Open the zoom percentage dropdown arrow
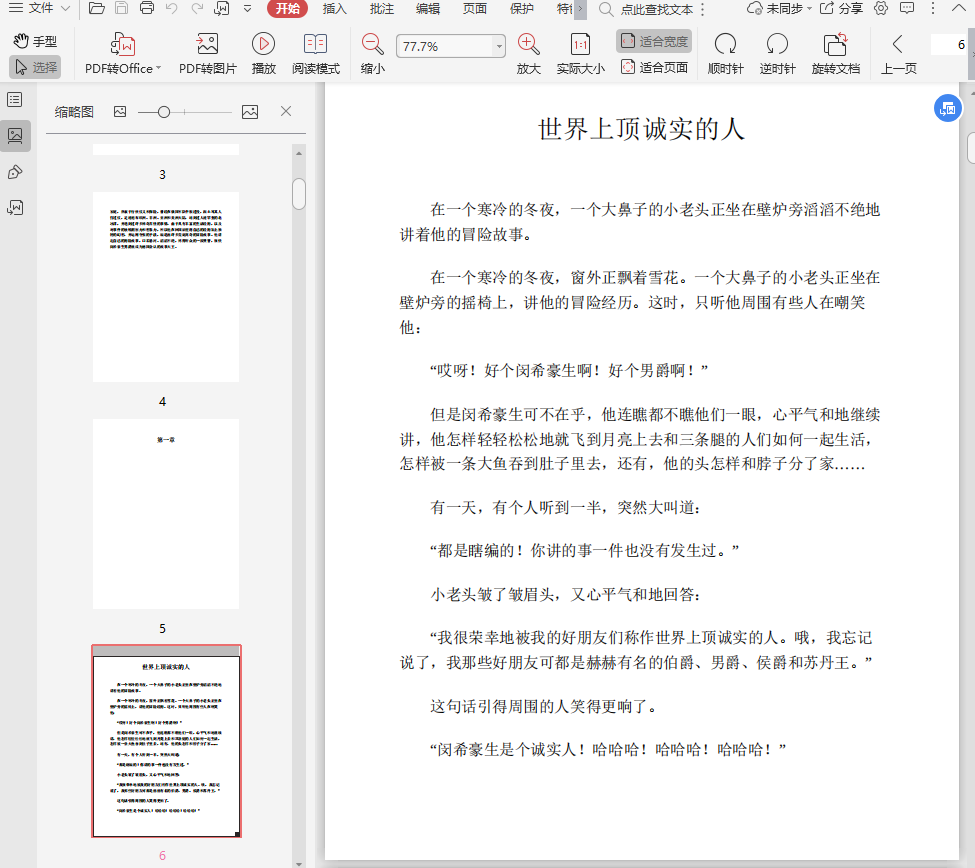Viewport: 975px width, 868px height. (x=499, y=46)
